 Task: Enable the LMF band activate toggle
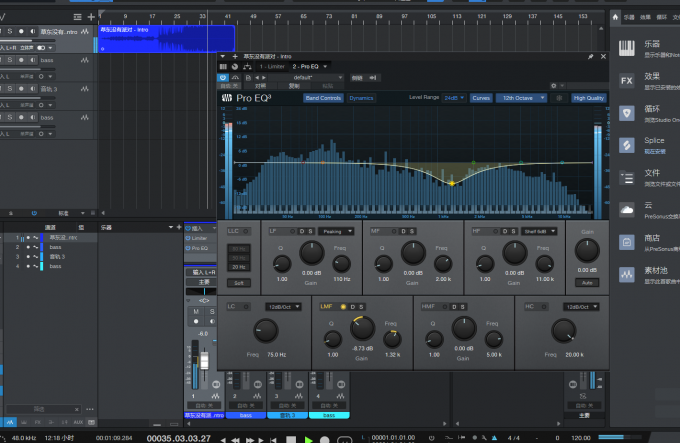(x=343, y=307)
